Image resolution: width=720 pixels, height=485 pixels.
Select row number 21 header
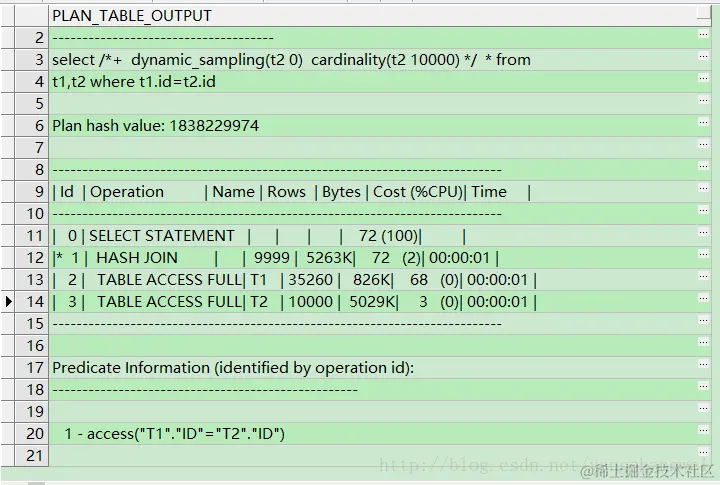pos(31,456)
